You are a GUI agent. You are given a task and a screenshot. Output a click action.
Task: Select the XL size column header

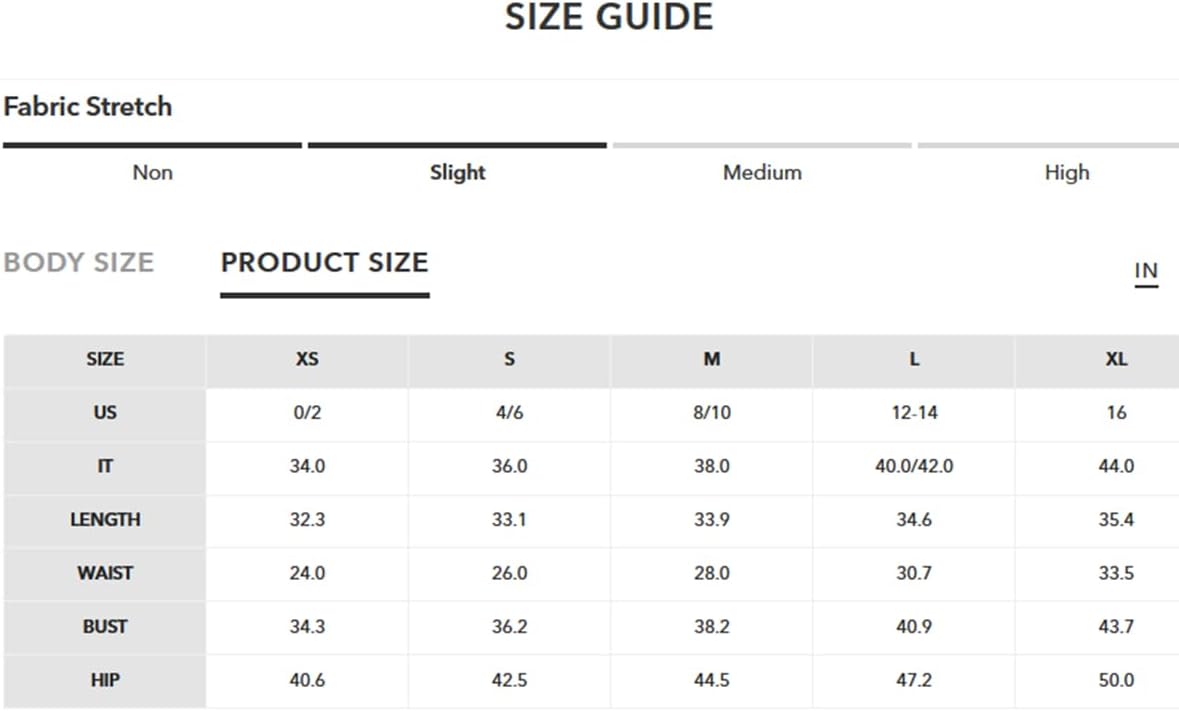[1116, 359]
